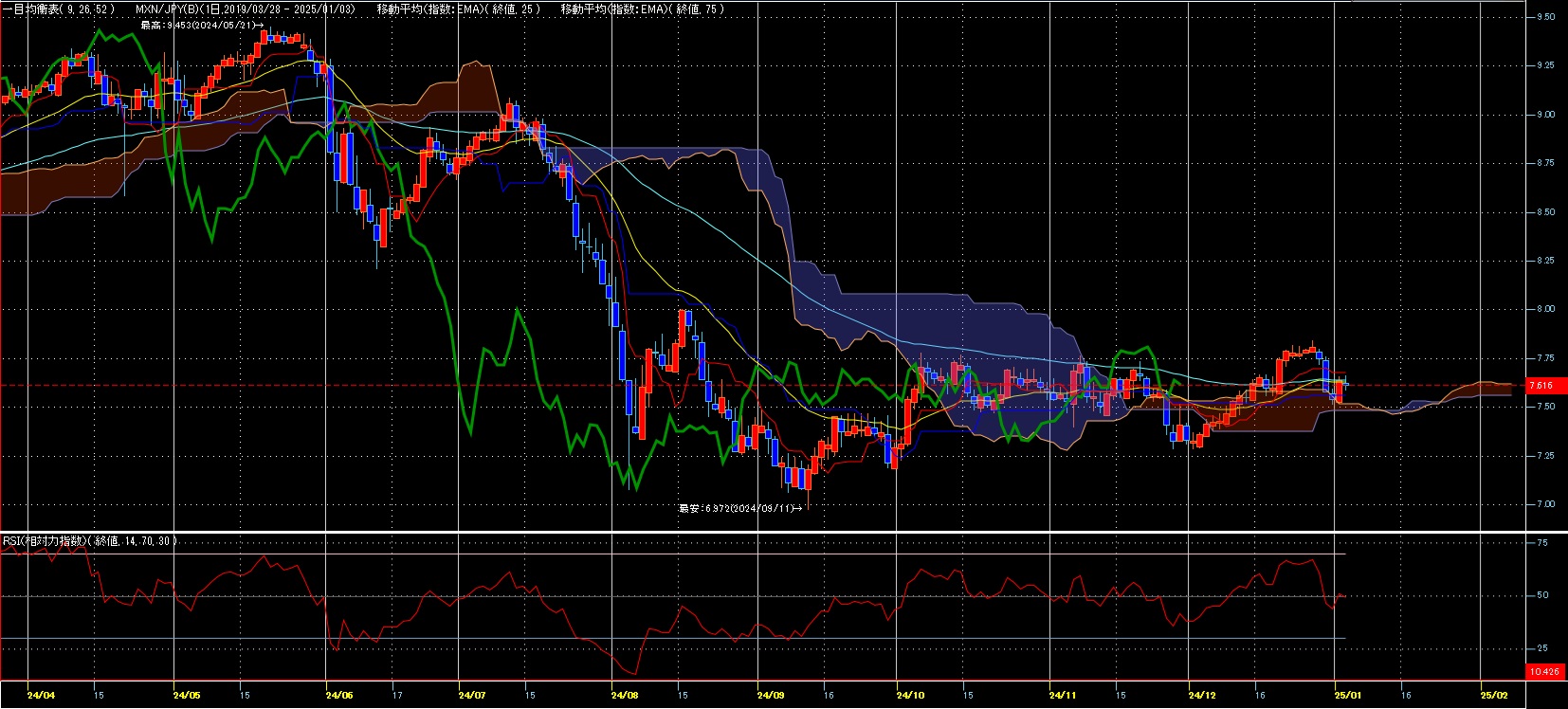This screenshot has width=1568, height=709.
Task: Click the 25/01 date axis label
Action: [1347, 695]
